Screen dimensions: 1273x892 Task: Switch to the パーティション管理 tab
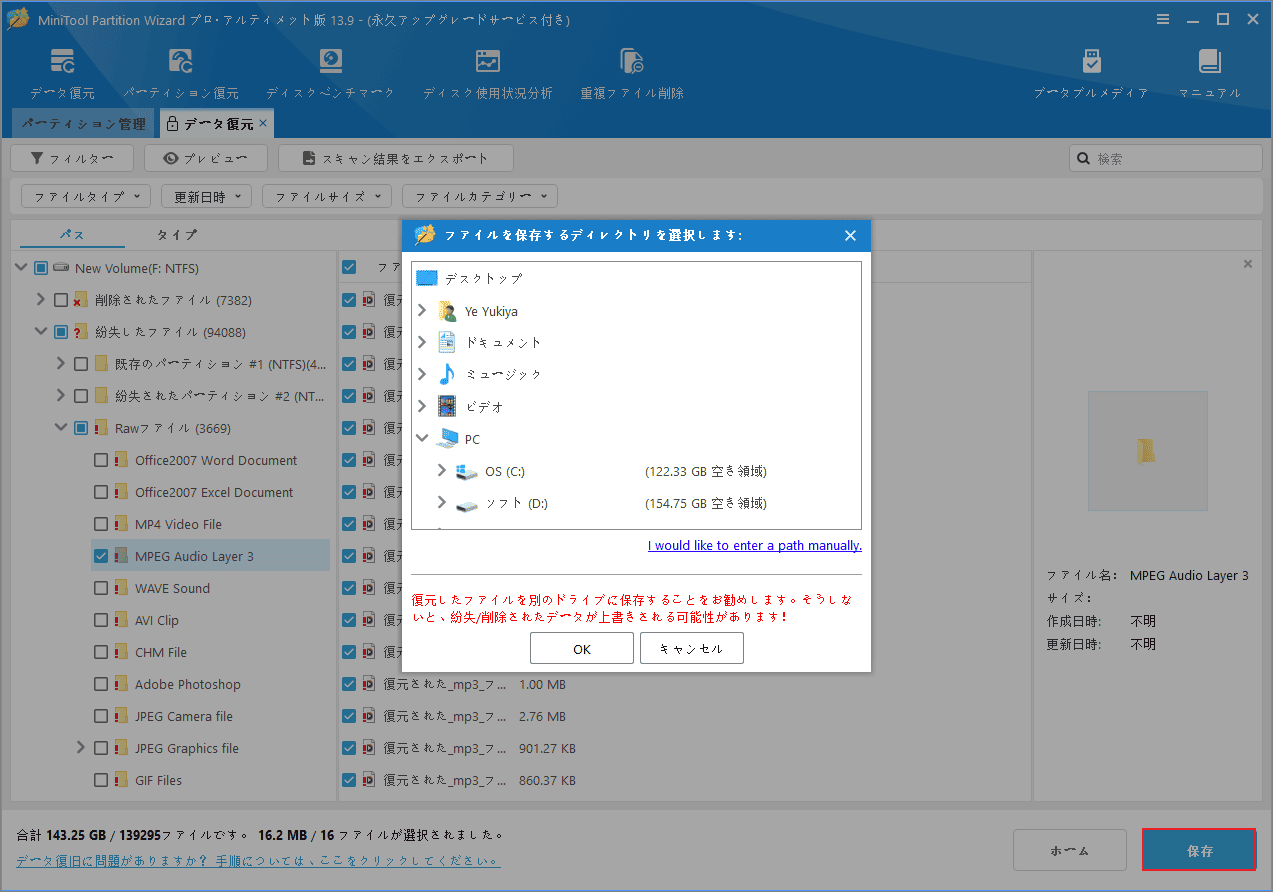pos(83,124)
